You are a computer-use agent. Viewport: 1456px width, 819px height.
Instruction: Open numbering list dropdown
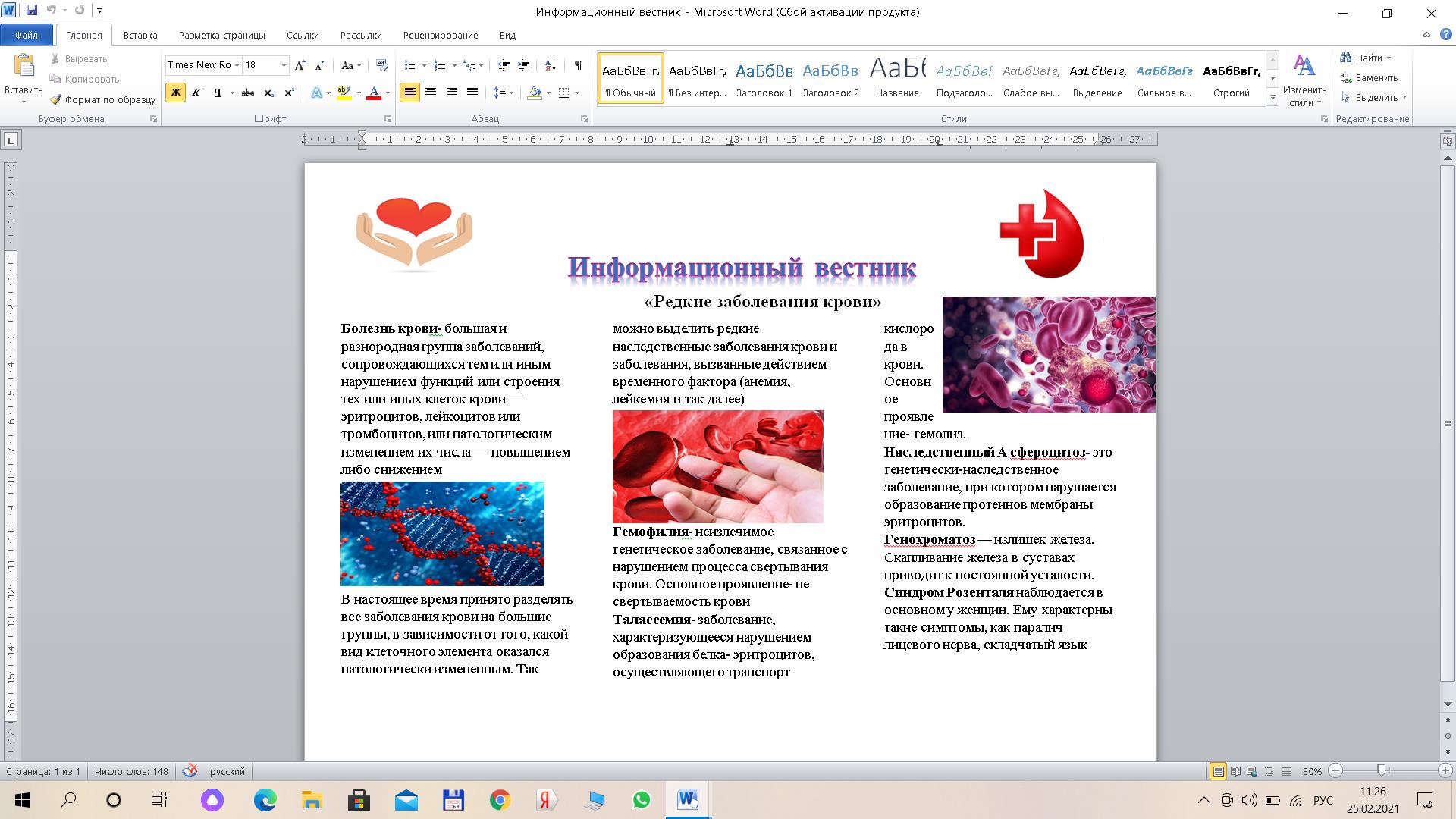(453, 65)
